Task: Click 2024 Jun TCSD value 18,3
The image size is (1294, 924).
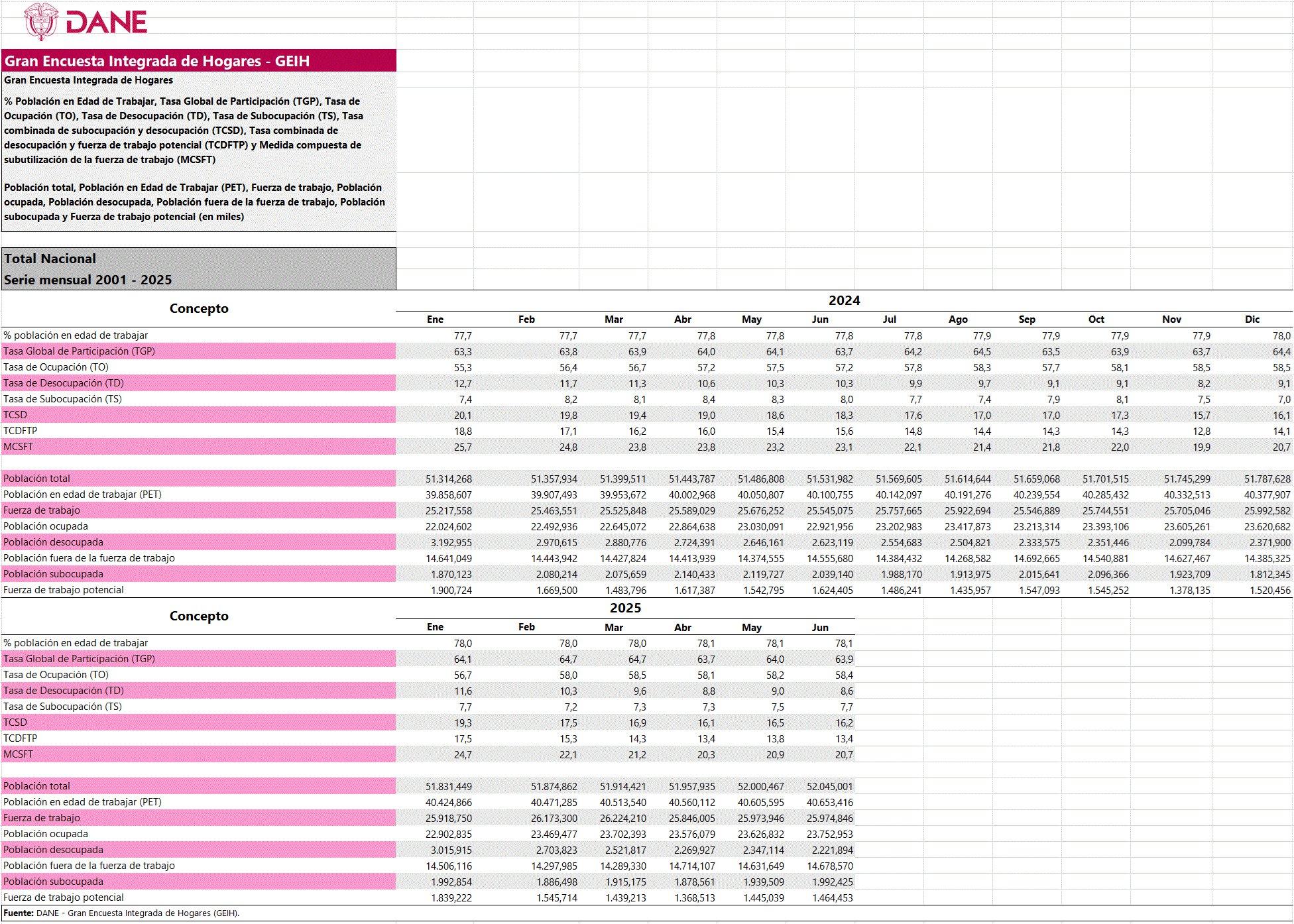Action: click(844, 416)
